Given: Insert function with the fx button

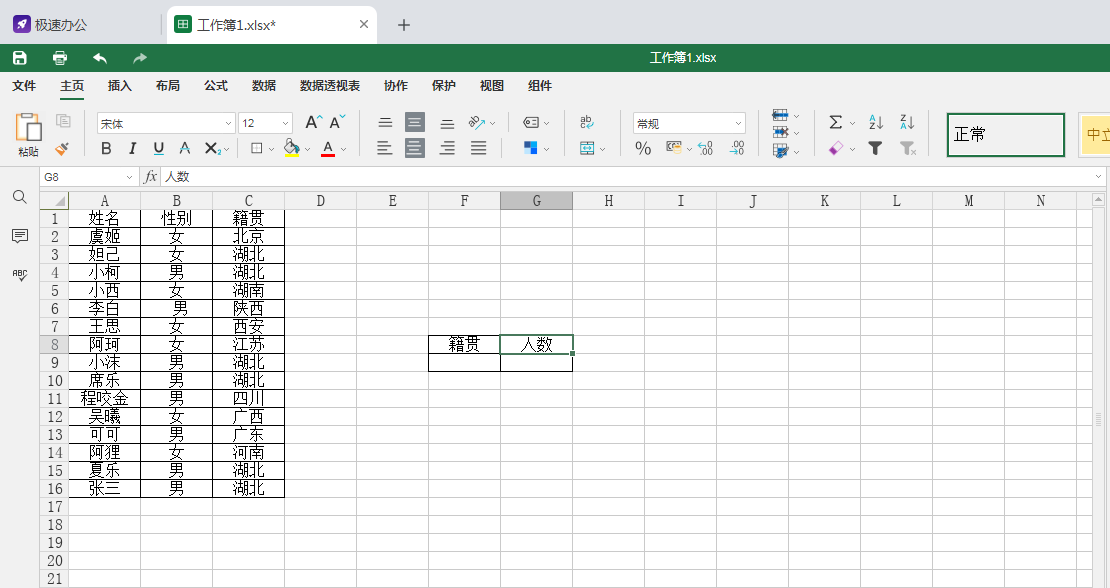Looking at the screenshot, I should point(150,177).
